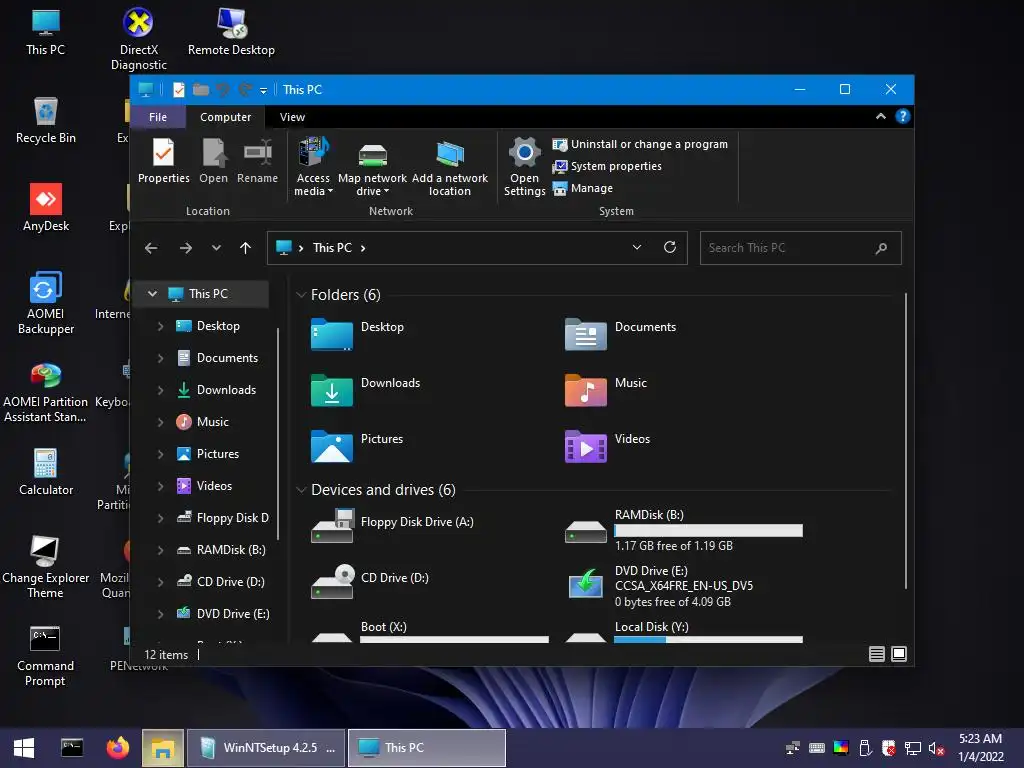Launch Firefox from the taskbar
Viewport: 1024px width, 768px height.
coord(118,748)
